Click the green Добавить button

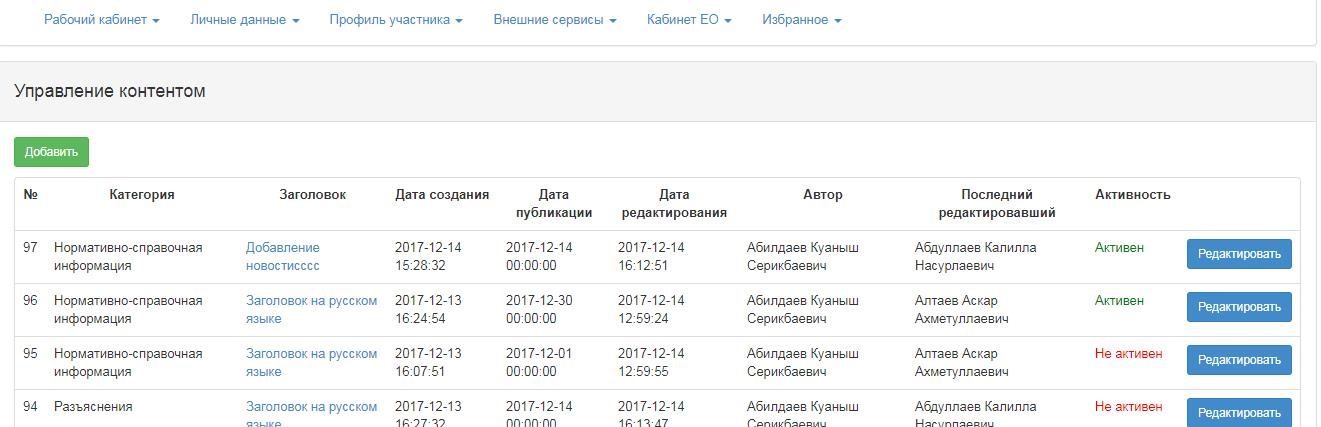coord(51,152)
